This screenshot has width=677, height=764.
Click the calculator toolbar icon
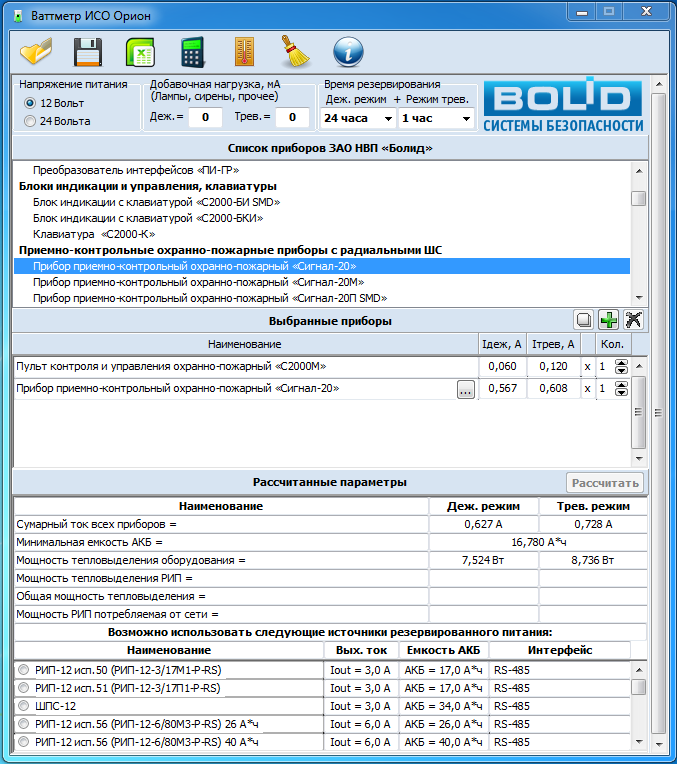(x=192, y=51)
